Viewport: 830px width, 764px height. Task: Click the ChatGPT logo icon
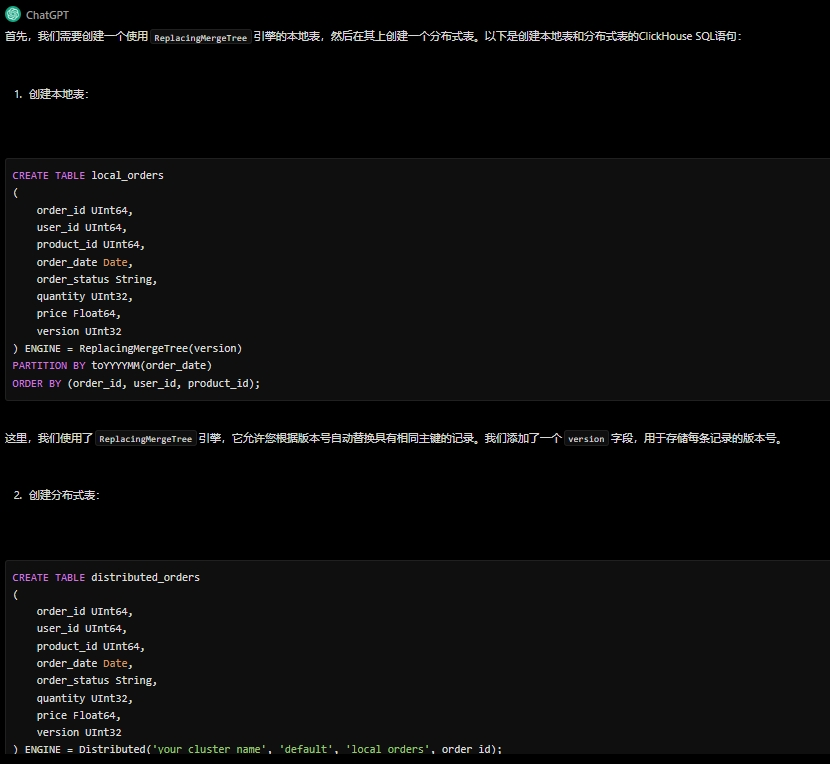point(13,14)
